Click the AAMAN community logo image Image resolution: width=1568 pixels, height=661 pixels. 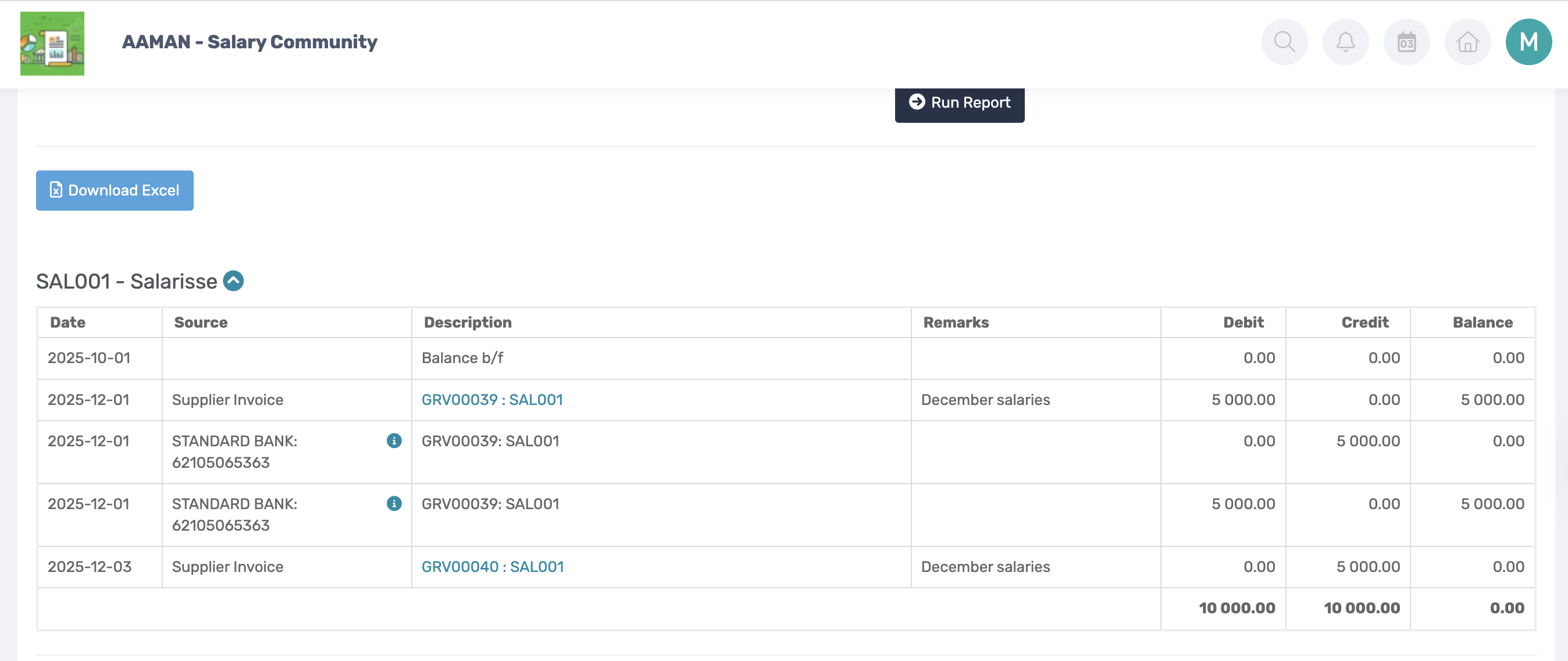[52, 43]
